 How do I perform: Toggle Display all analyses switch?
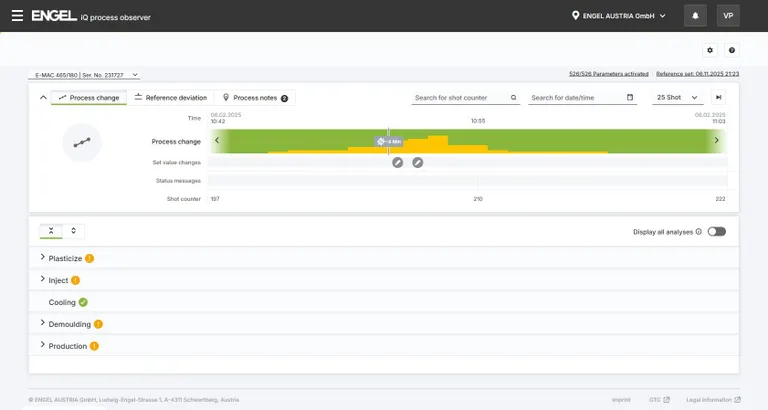click(x=717, y=232)
